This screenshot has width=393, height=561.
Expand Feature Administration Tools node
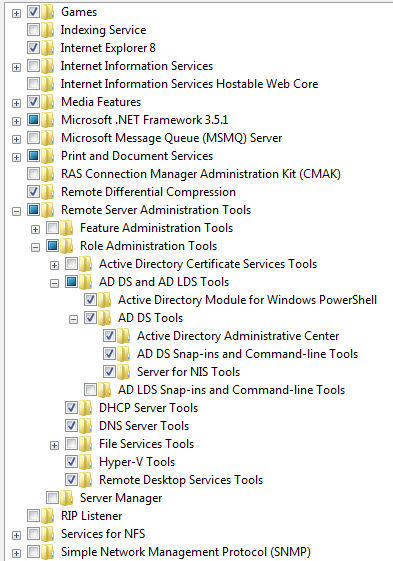(x=35, y=229)
